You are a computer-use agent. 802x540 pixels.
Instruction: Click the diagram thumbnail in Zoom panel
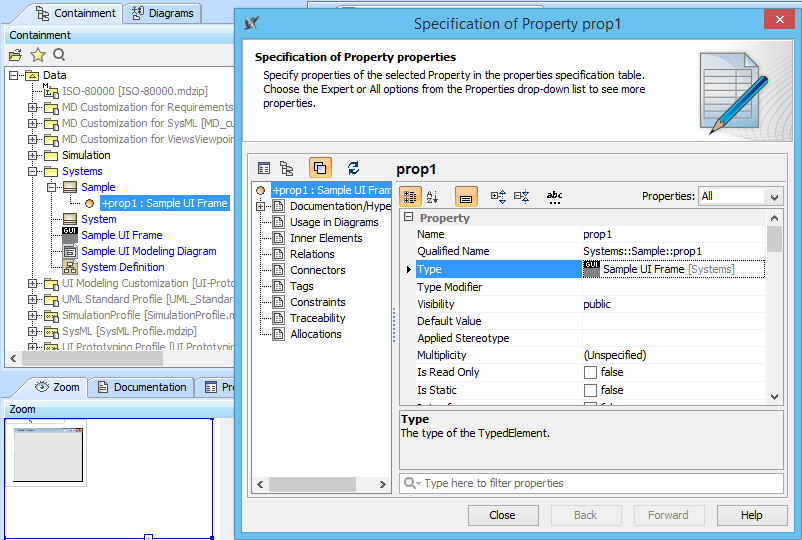[48, 455]
